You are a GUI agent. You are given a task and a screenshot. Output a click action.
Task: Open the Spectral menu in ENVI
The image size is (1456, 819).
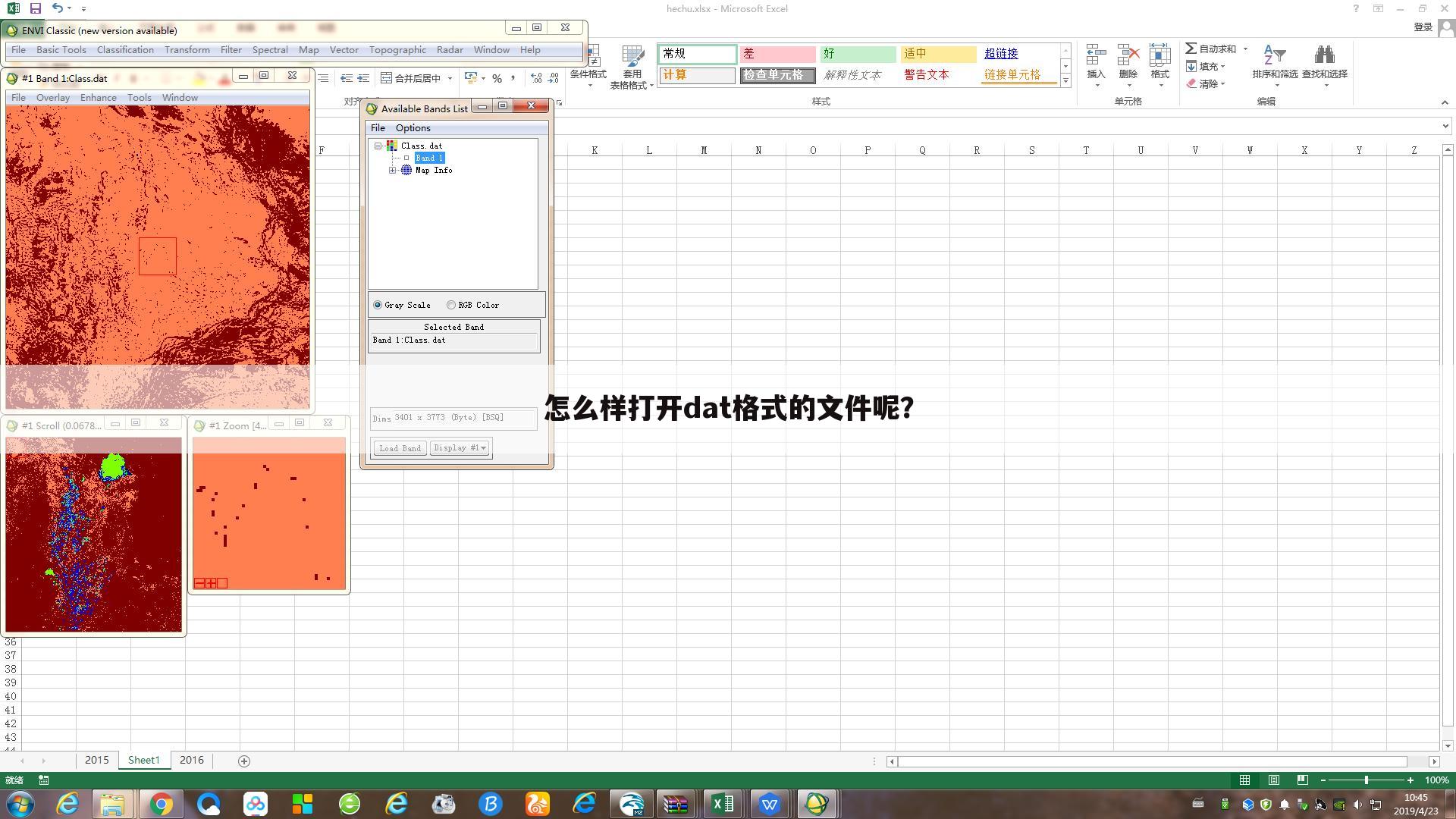pyautogui.click(x=270, y=50)
